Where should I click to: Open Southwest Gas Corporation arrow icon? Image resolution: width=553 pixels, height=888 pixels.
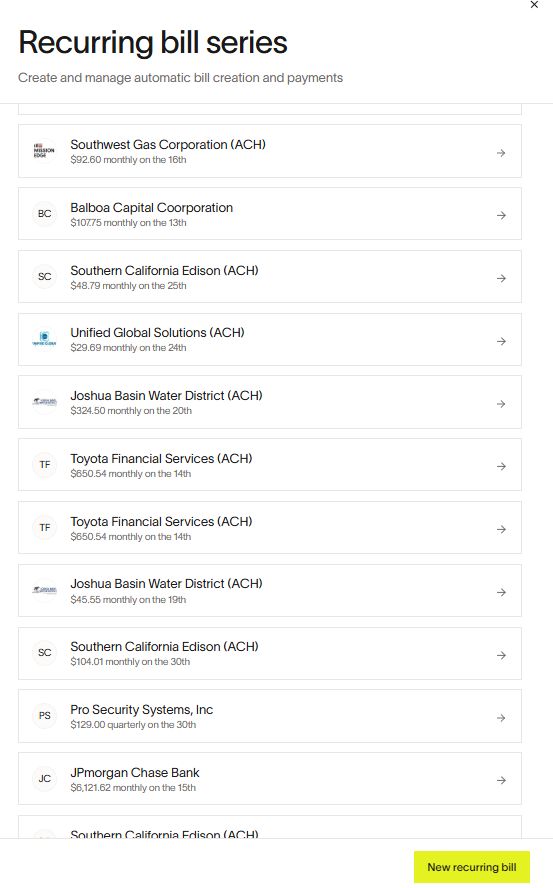coord(501,153)
